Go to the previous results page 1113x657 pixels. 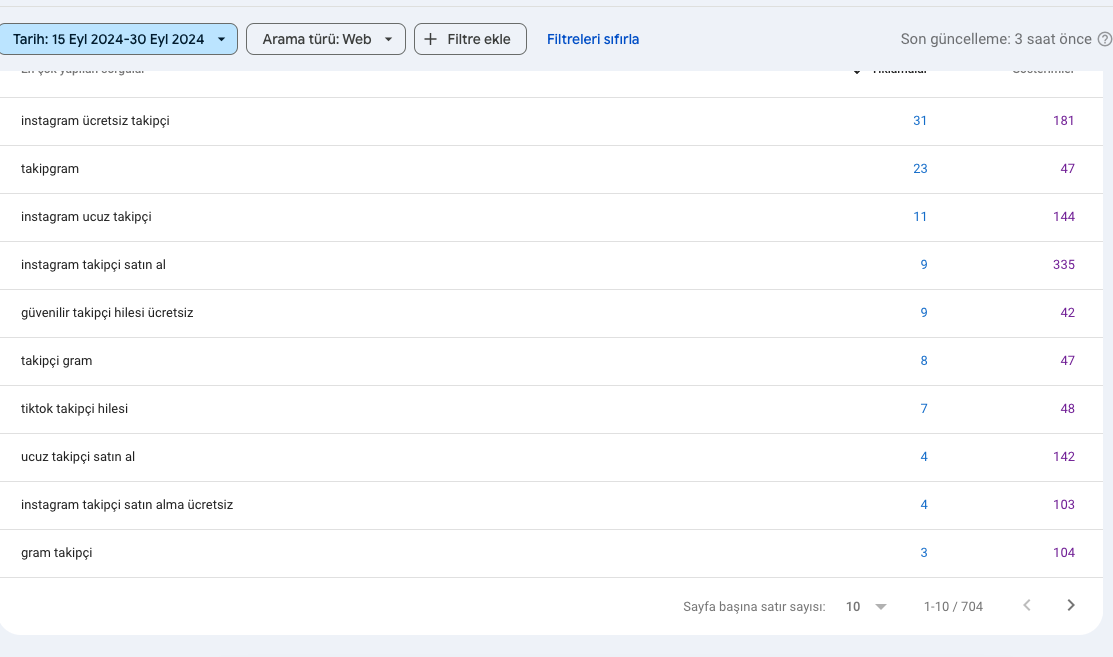(1026, 605)
